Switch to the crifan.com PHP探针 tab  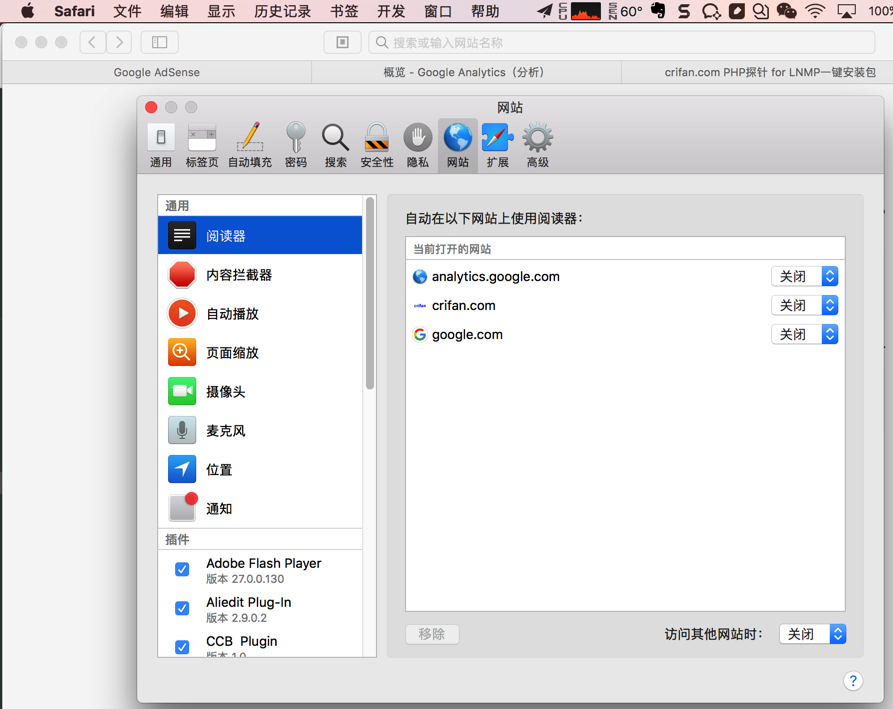point(757,72)
